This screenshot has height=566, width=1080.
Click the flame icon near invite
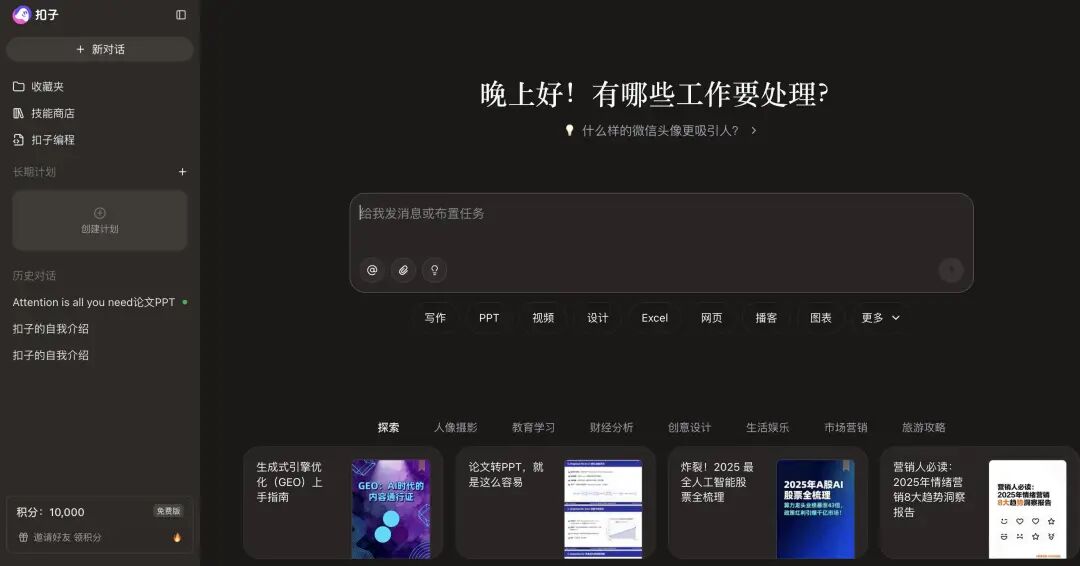point(177,537)
